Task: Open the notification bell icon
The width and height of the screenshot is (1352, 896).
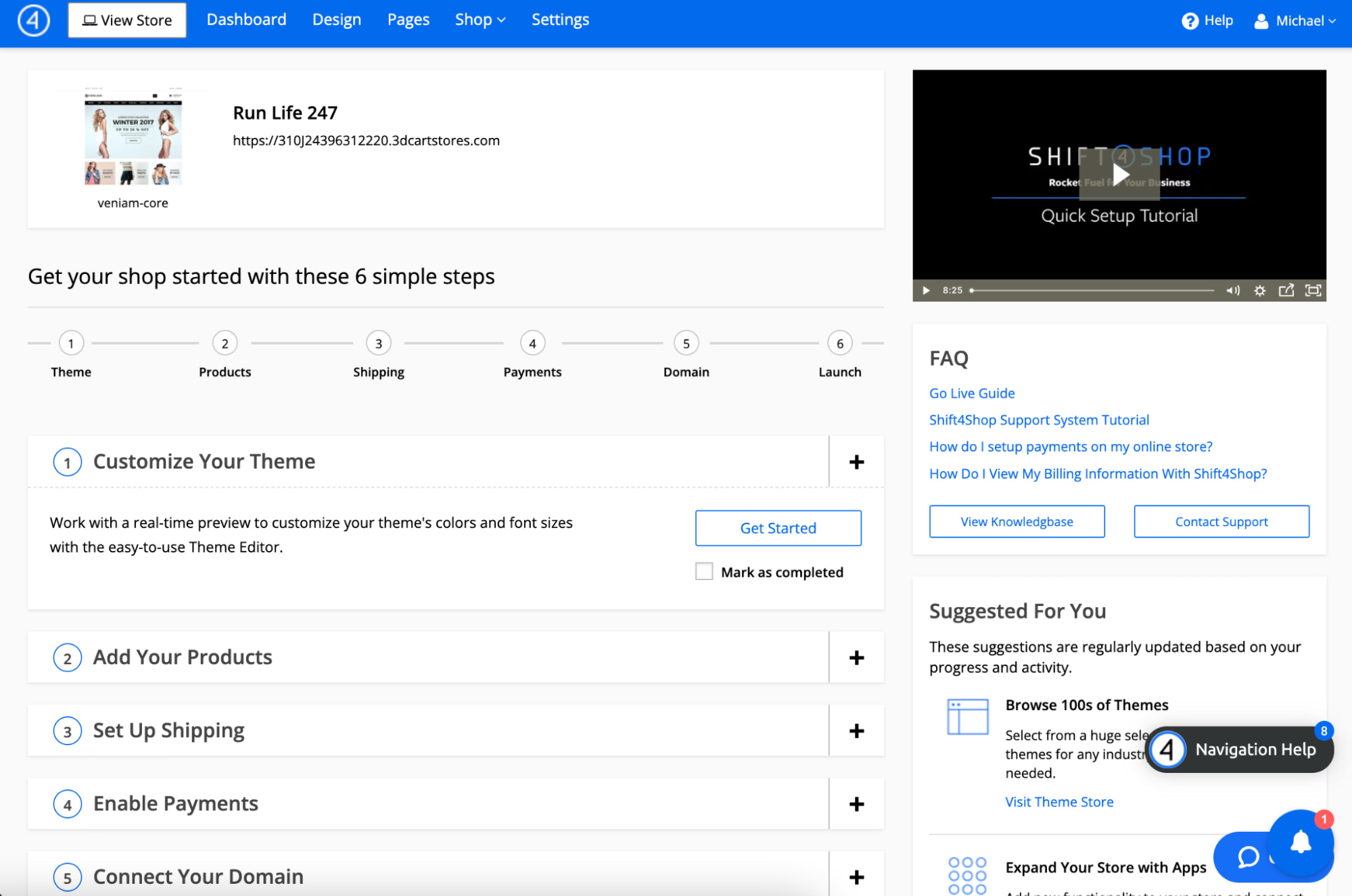Action: [1301, 843]
